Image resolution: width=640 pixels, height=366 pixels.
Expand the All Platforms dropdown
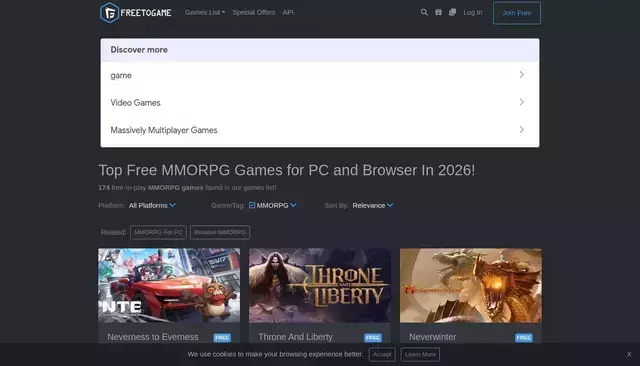pos(152,205)
